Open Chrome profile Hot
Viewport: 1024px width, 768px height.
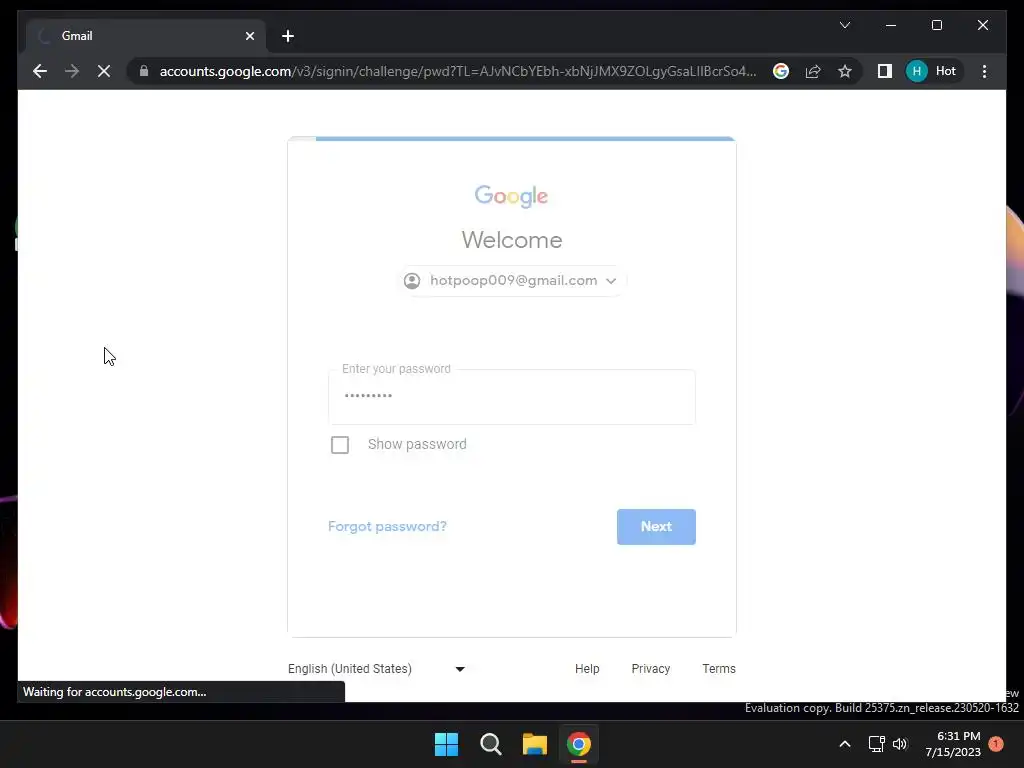pyautogui.click(x=933, y=71)
